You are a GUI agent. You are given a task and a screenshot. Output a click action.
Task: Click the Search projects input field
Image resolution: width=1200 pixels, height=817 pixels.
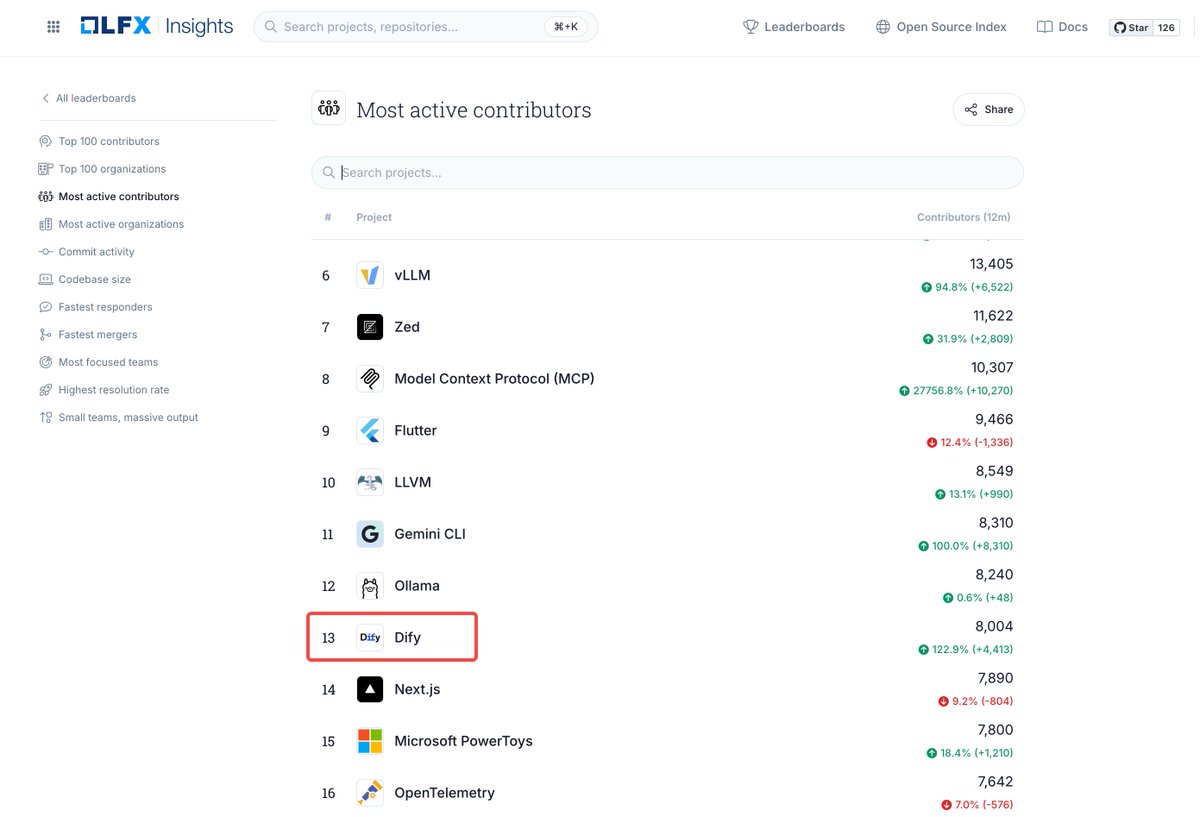(x=667, y=172)
